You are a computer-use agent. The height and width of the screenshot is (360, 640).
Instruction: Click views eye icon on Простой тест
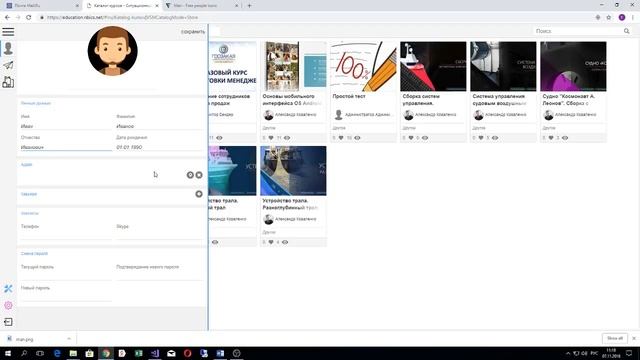point(358,138)
